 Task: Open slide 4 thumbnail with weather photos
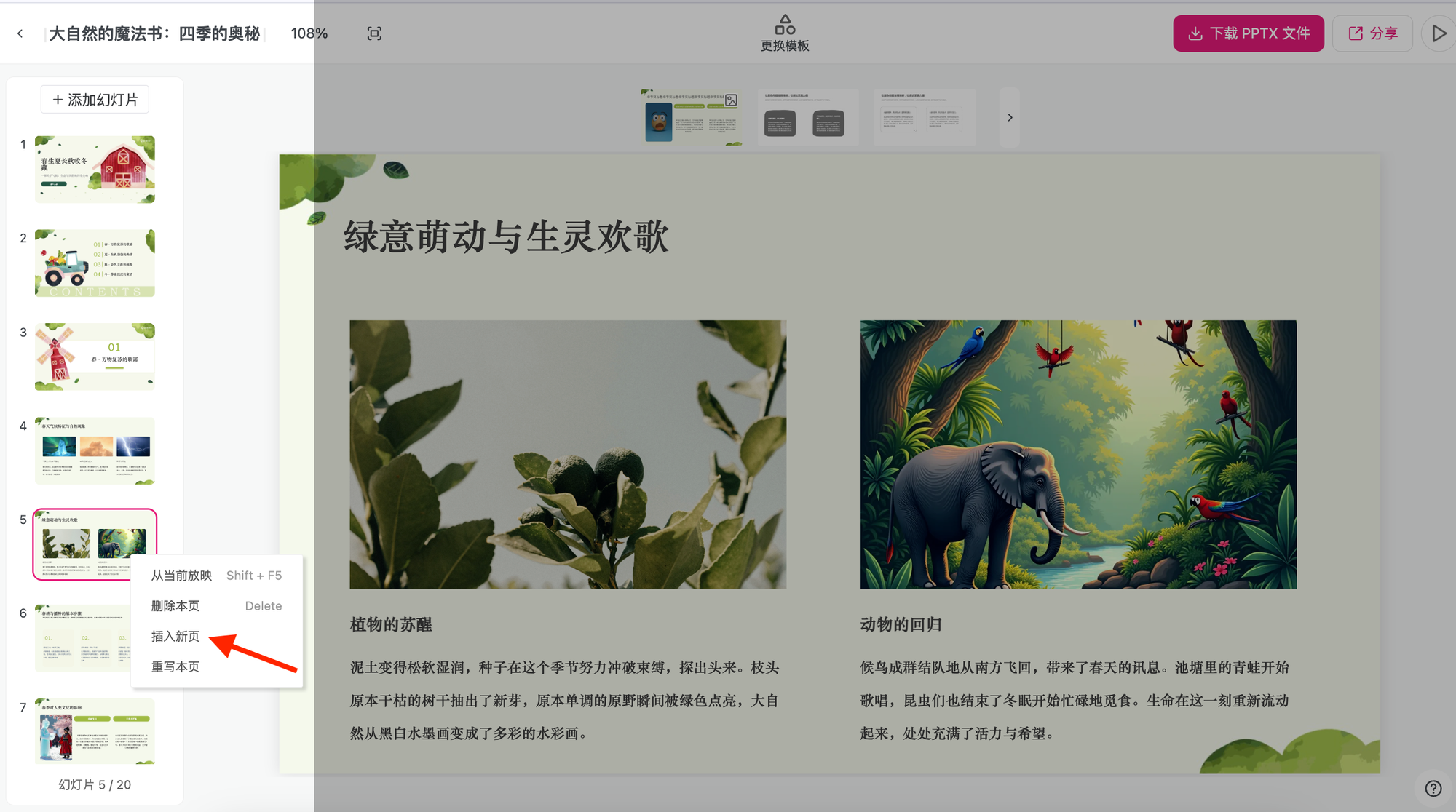95,450
